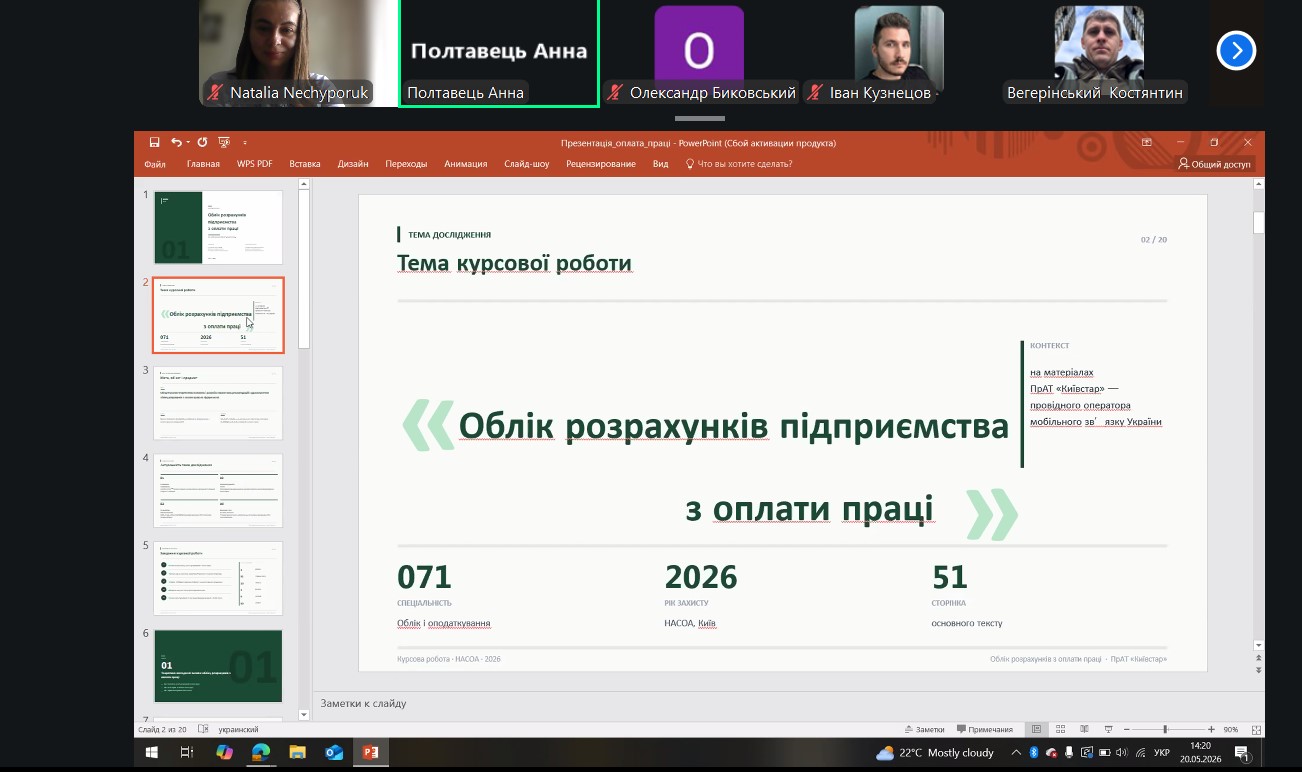This screenshot has height=772, width=1302.
Task: Toggle the Заметки notes pane
Action: click(x=924, y=729)
